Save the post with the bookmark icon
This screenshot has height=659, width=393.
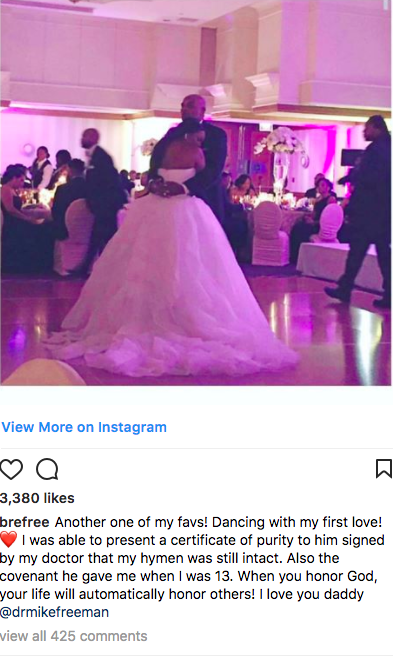[383, 469]
